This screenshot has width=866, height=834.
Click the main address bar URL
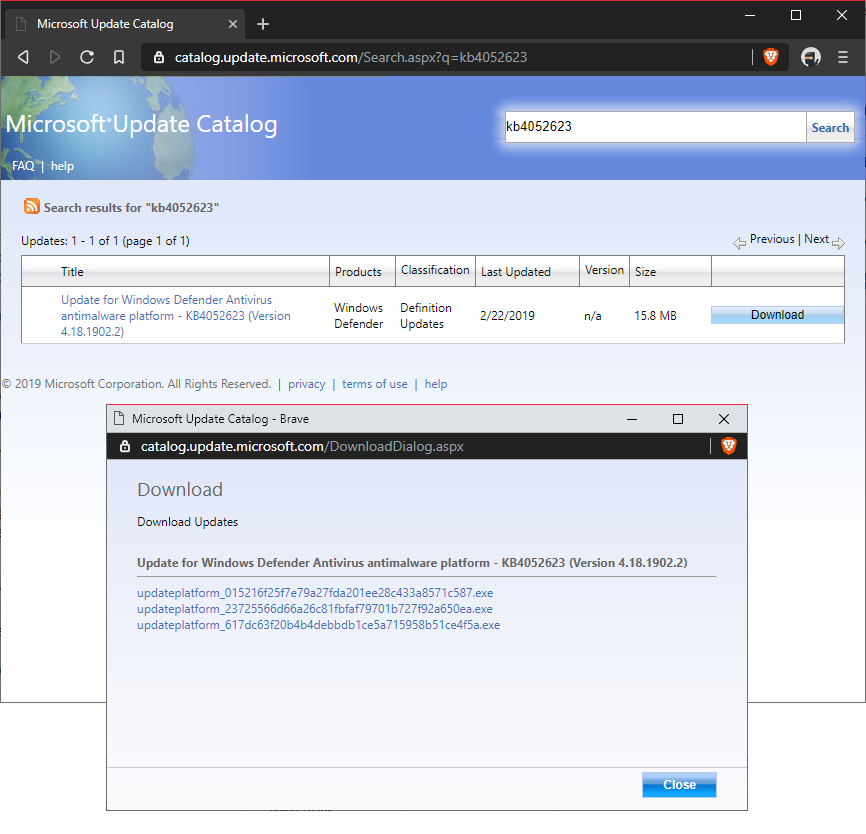point(351,57)
